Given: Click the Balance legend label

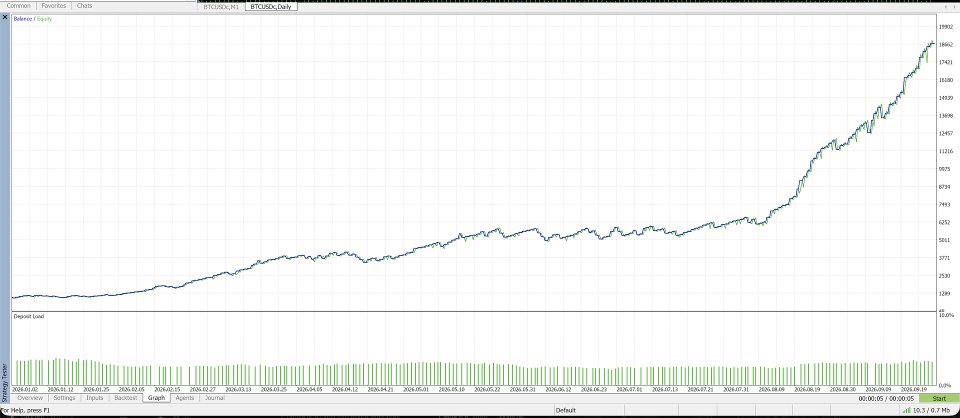Looking at the screenshot, I should coord(23,19).
